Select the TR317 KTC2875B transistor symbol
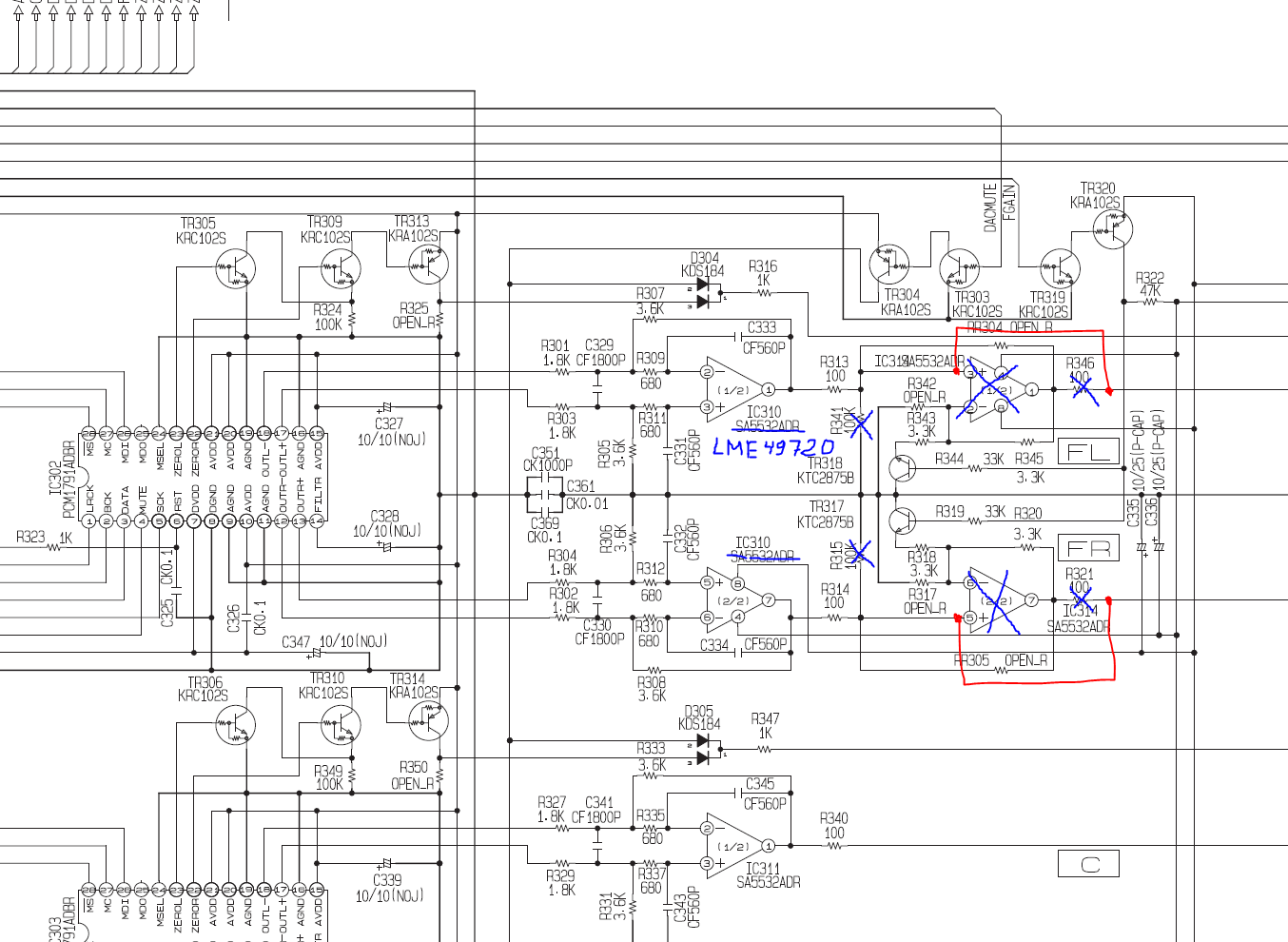Image resolution: width=1288 pixels, height=942 pixels. [902, 520]
